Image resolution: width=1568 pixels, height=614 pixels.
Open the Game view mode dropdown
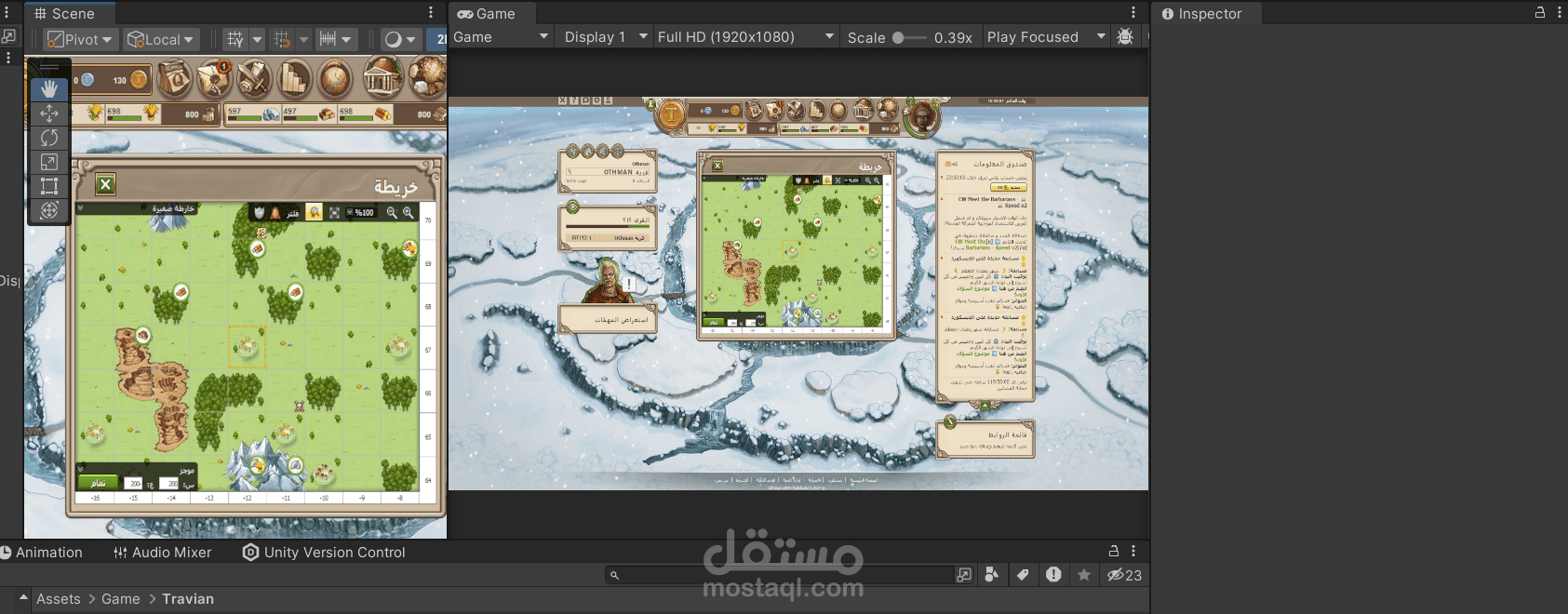coord(503,37)
